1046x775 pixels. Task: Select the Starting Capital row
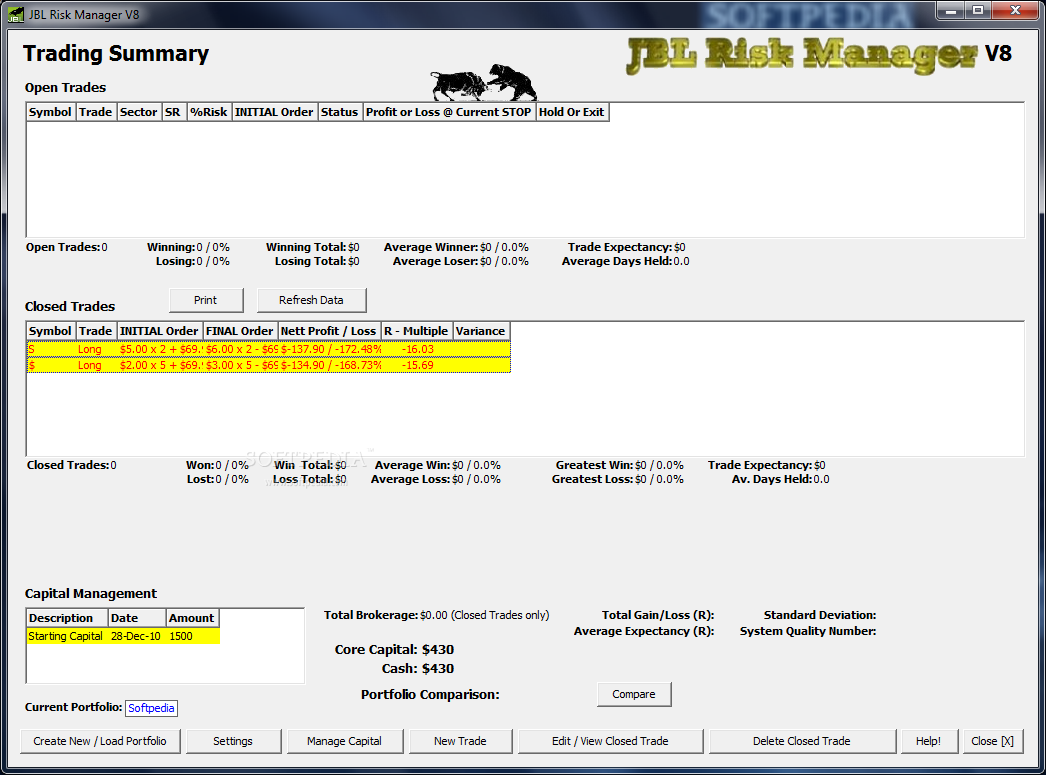click(x=123, y=636)
